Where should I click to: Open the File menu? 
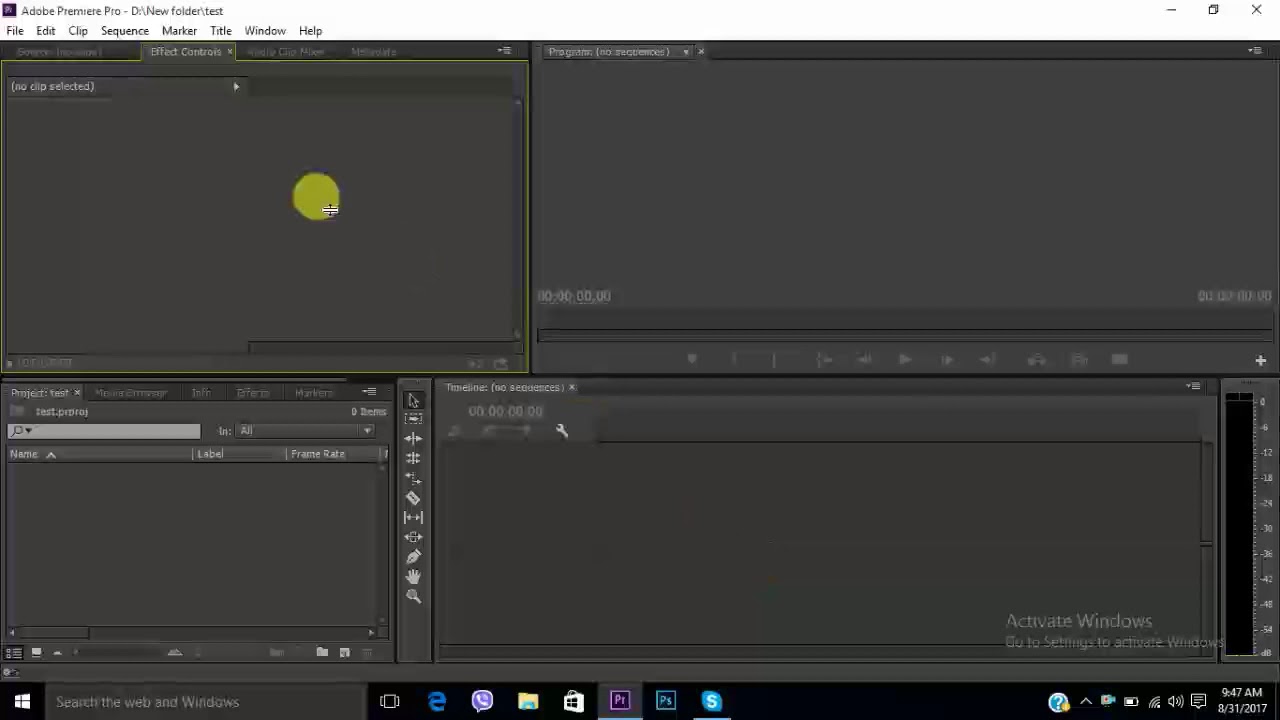tap(15, 31)
